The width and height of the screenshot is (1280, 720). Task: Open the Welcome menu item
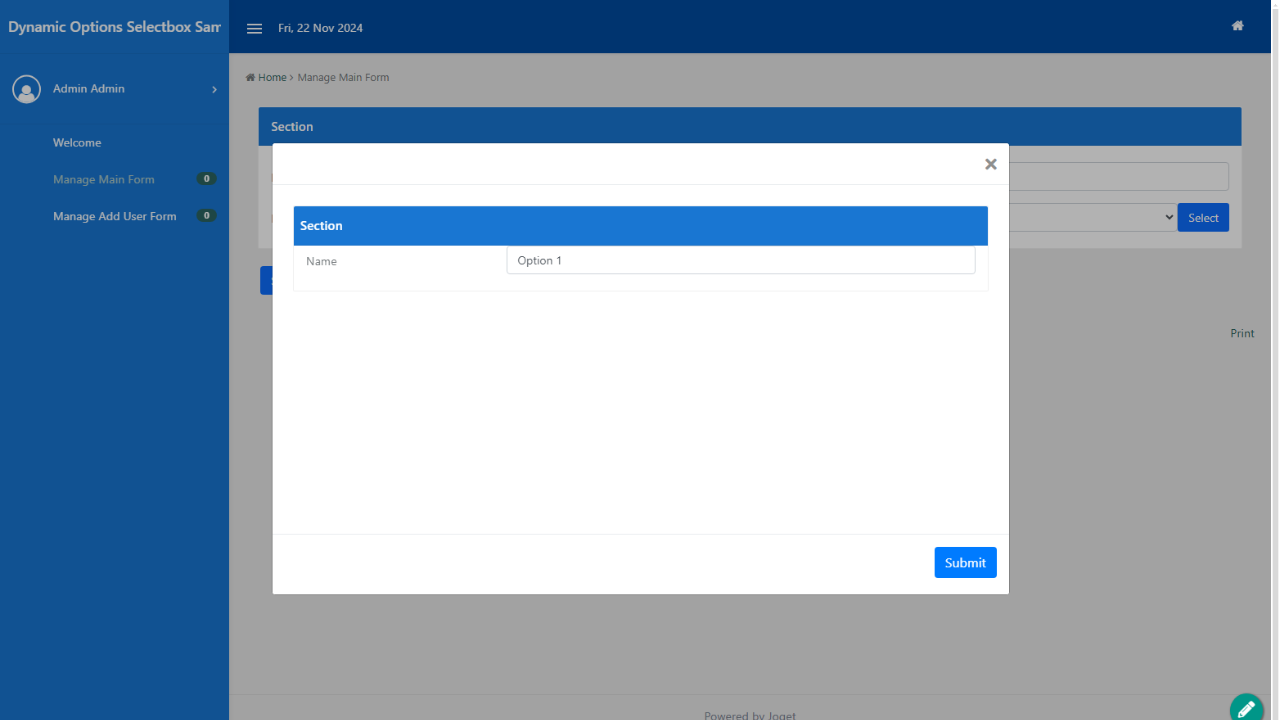point(77,143)
